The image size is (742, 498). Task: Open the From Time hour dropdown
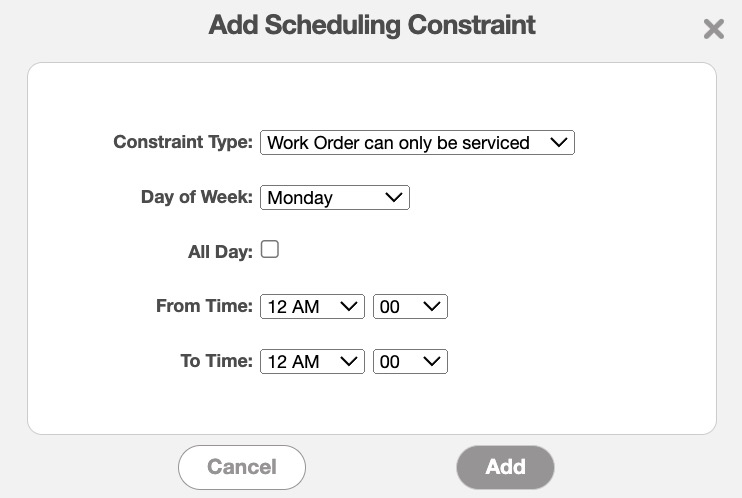(x=312, y=307)
